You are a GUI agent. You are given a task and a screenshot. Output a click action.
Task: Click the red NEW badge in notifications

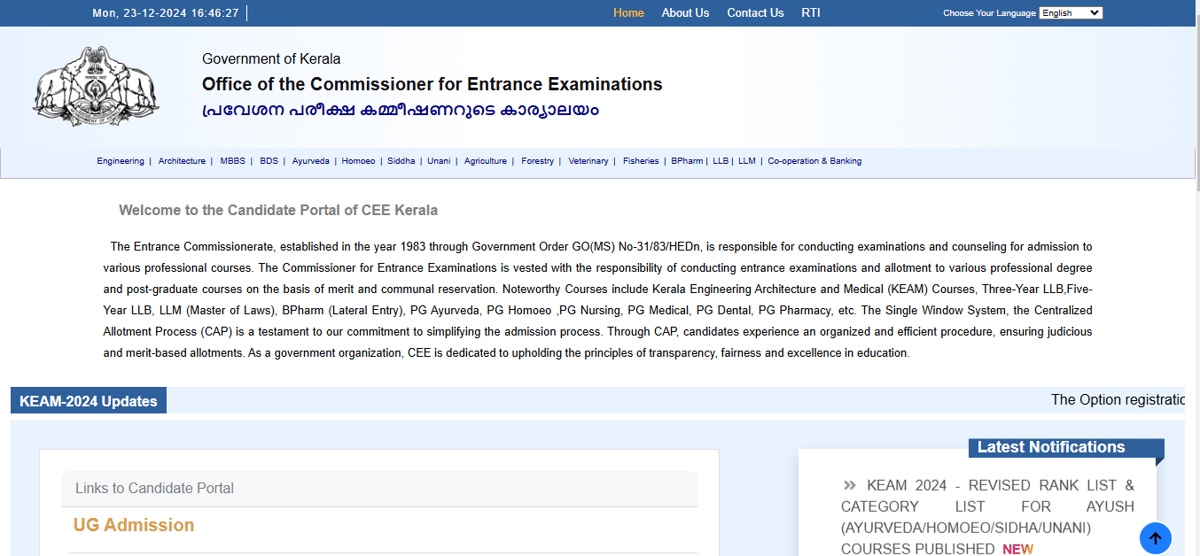(1018, 549)
